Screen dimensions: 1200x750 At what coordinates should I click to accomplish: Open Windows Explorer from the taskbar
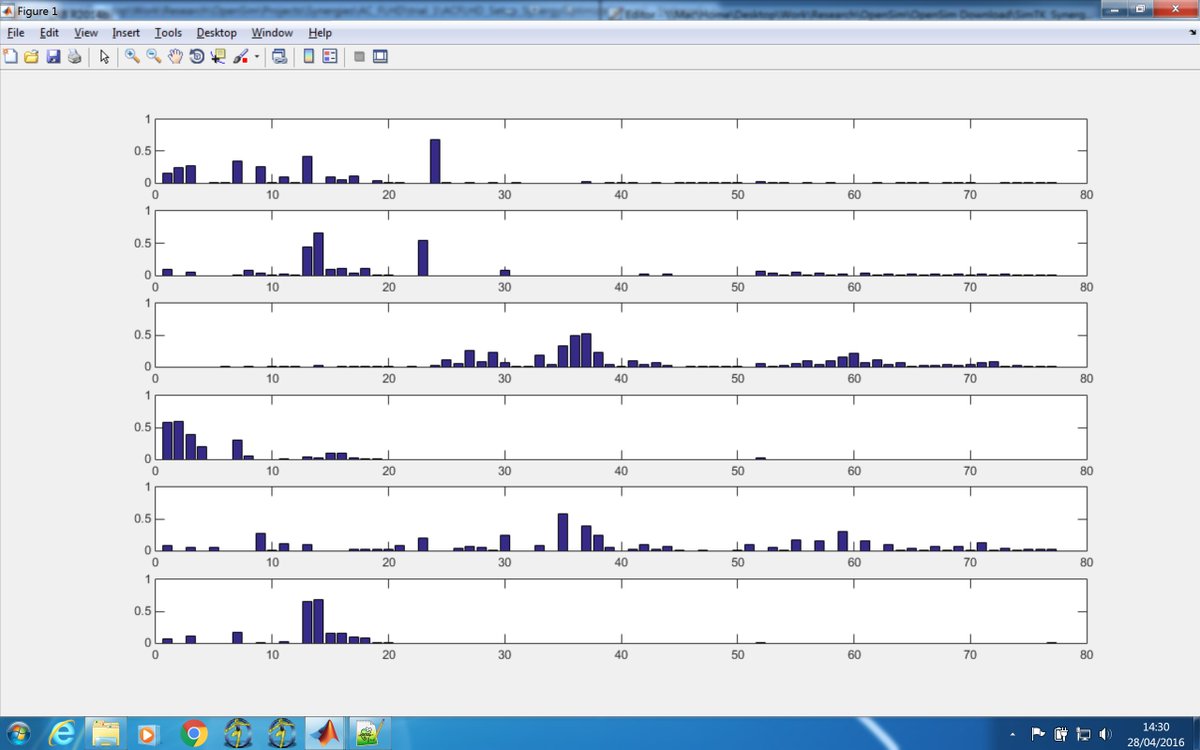pyautogui.click(x=107, y=733)
